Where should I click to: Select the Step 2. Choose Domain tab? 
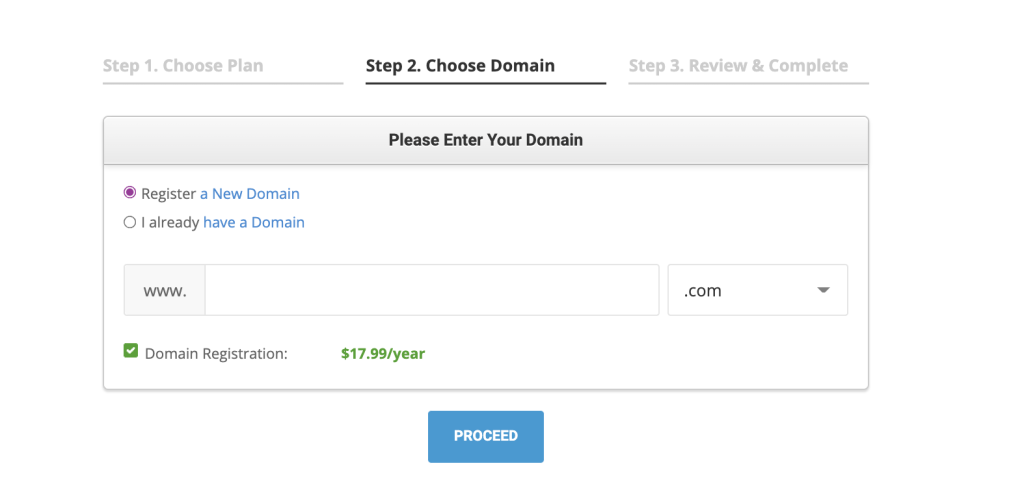point(460,66)
